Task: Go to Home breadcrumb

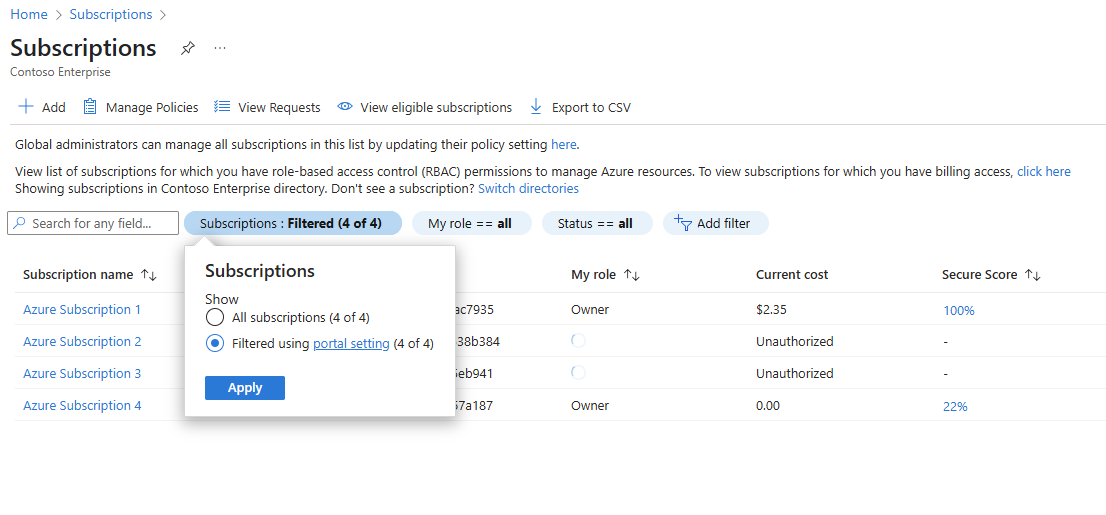Action: 29,15
